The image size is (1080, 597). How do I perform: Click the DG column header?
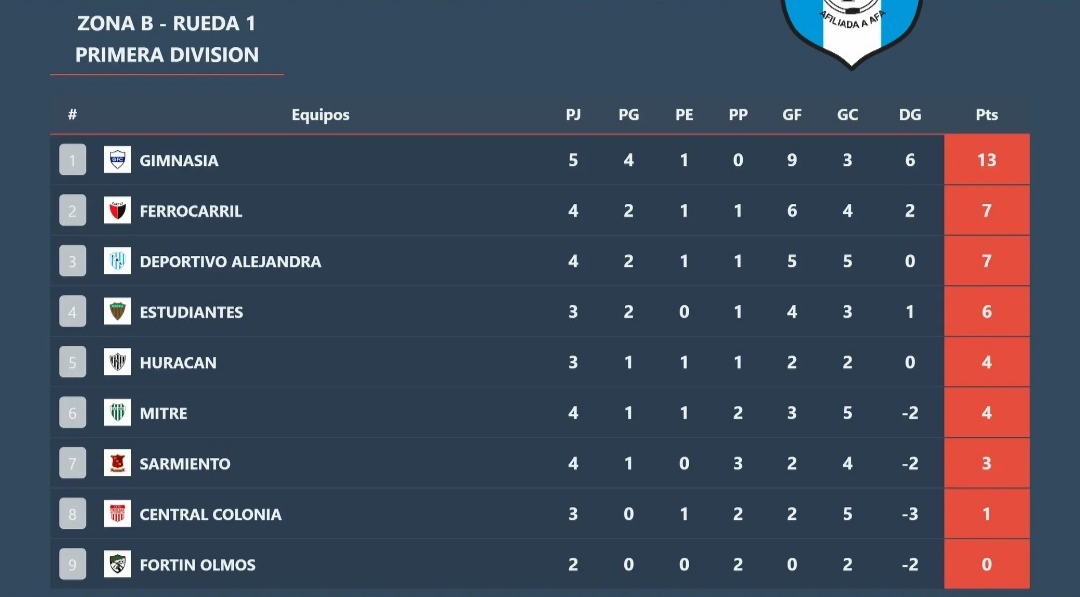(x=909, y=115)
